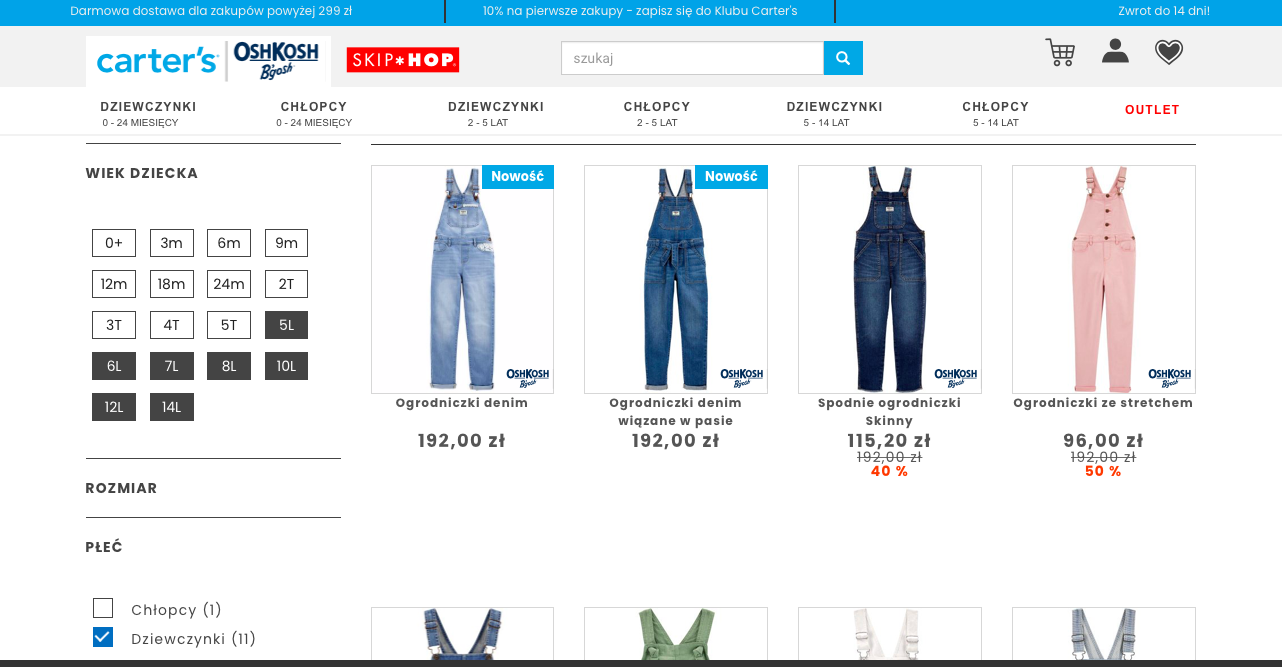Open the Skip Hop brand logo
The height and width of the screenshot is (667, 1282).
click(x=403, y=60)
